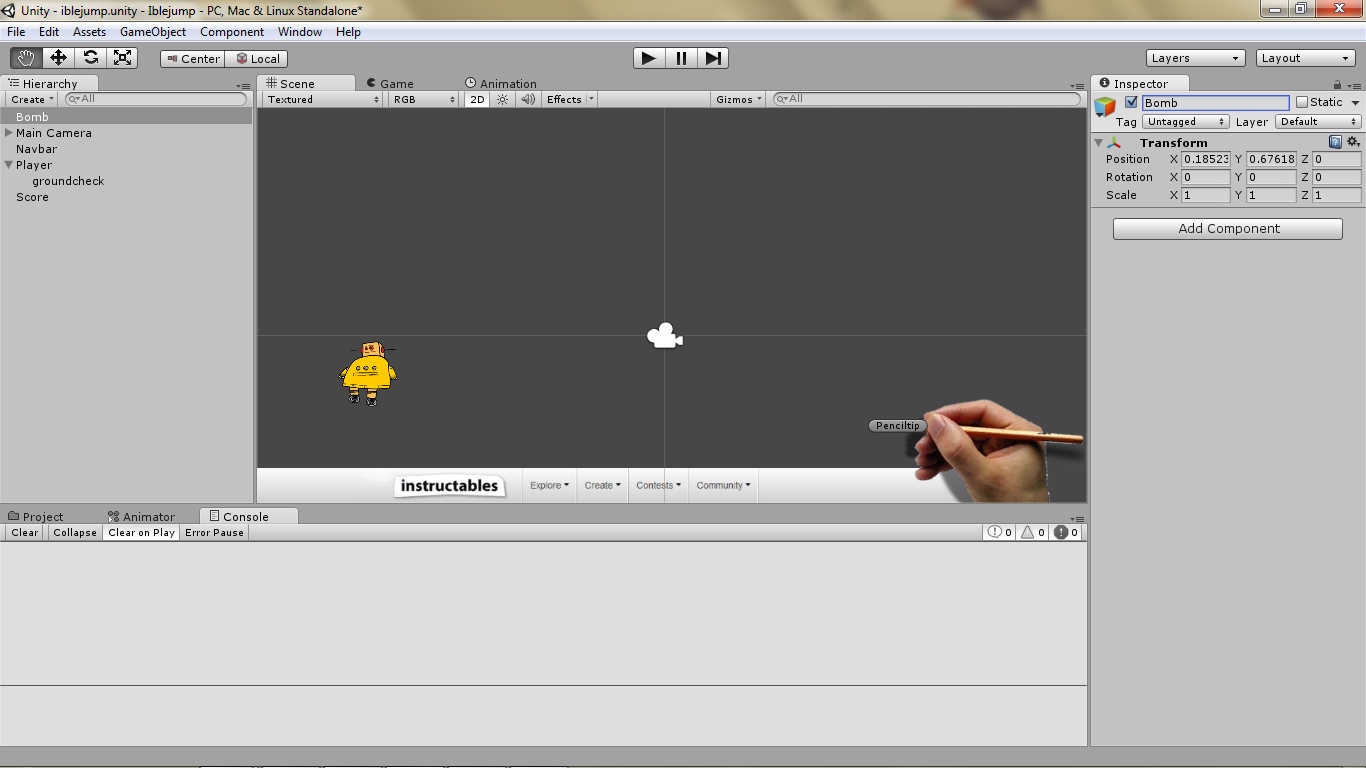
Task: Click the Step frame button
Action: pyautogui.click(x=713, y=58)
